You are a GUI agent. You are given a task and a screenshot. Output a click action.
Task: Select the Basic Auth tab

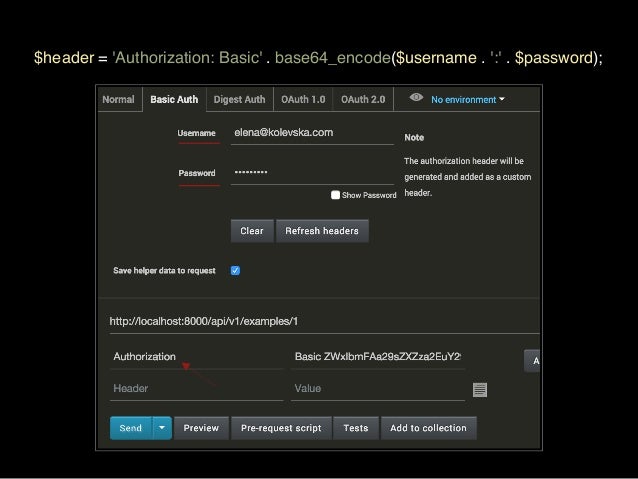pyautogui.click(x=173, y=99)
